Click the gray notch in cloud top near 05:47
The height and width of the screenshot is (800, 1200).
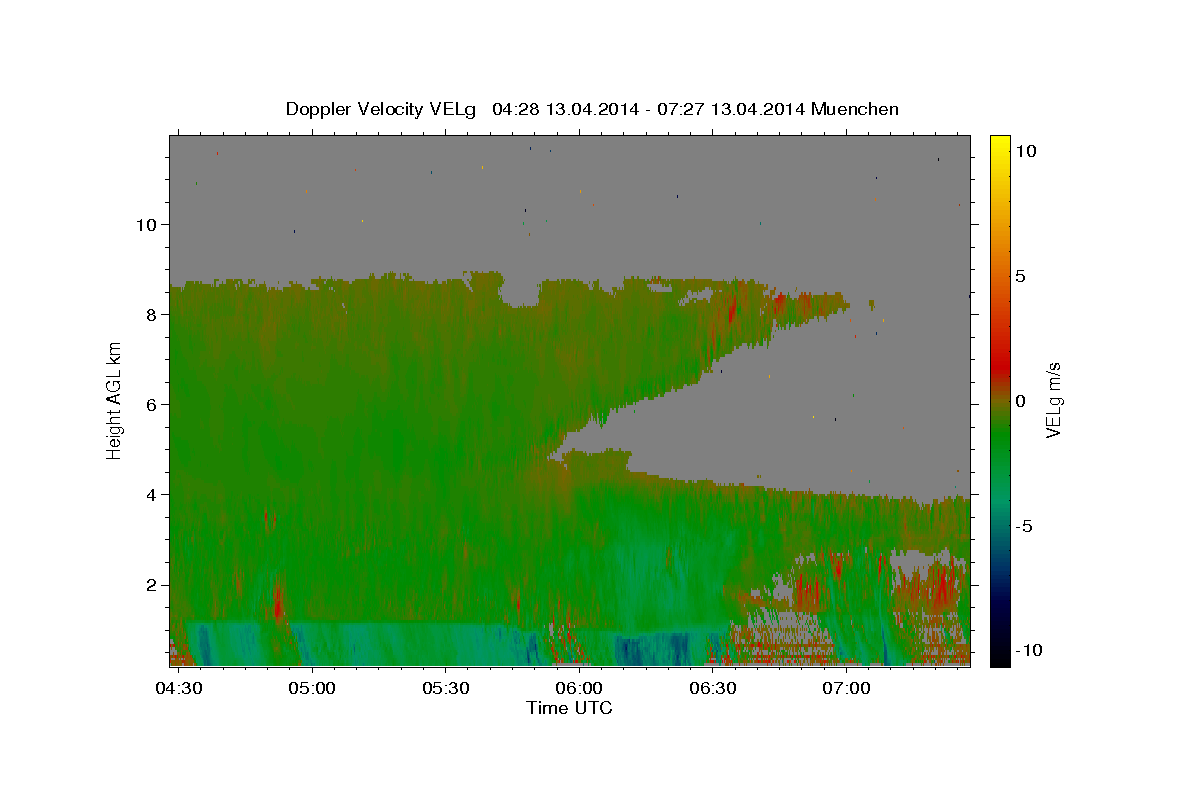(520, 293)
